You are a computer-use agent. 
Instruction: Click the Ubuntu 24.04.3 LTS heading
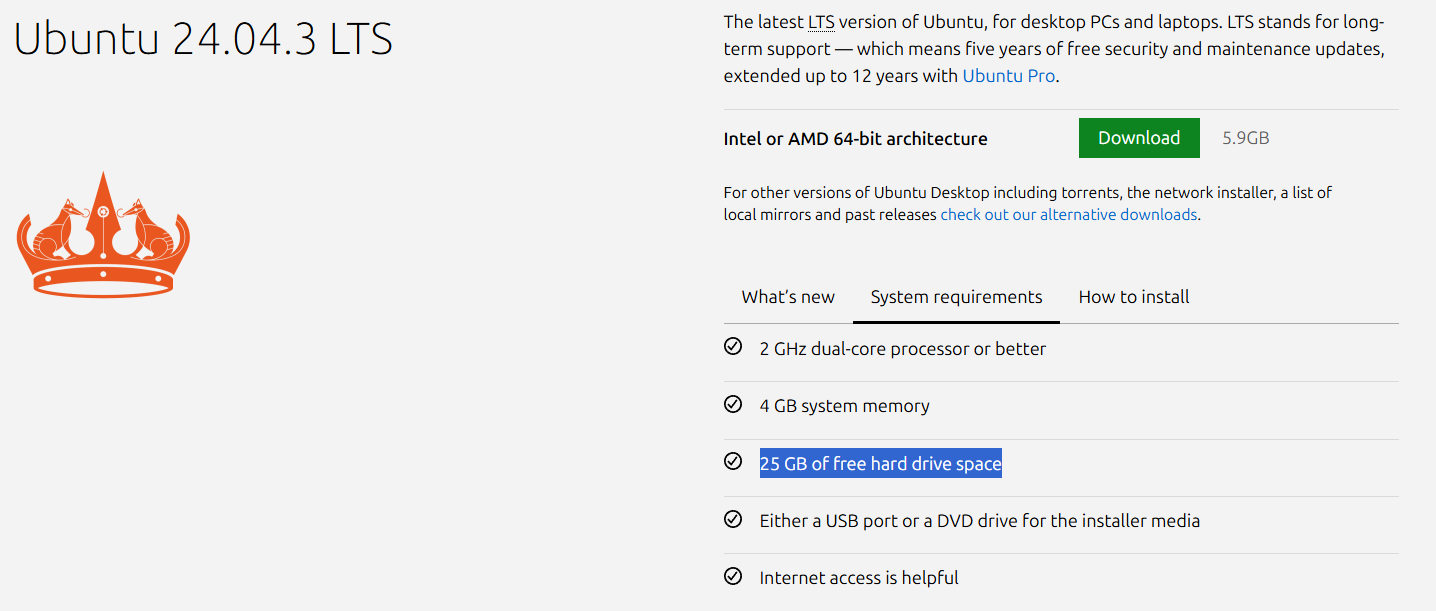pyautogui.click(x=203, y=39)
